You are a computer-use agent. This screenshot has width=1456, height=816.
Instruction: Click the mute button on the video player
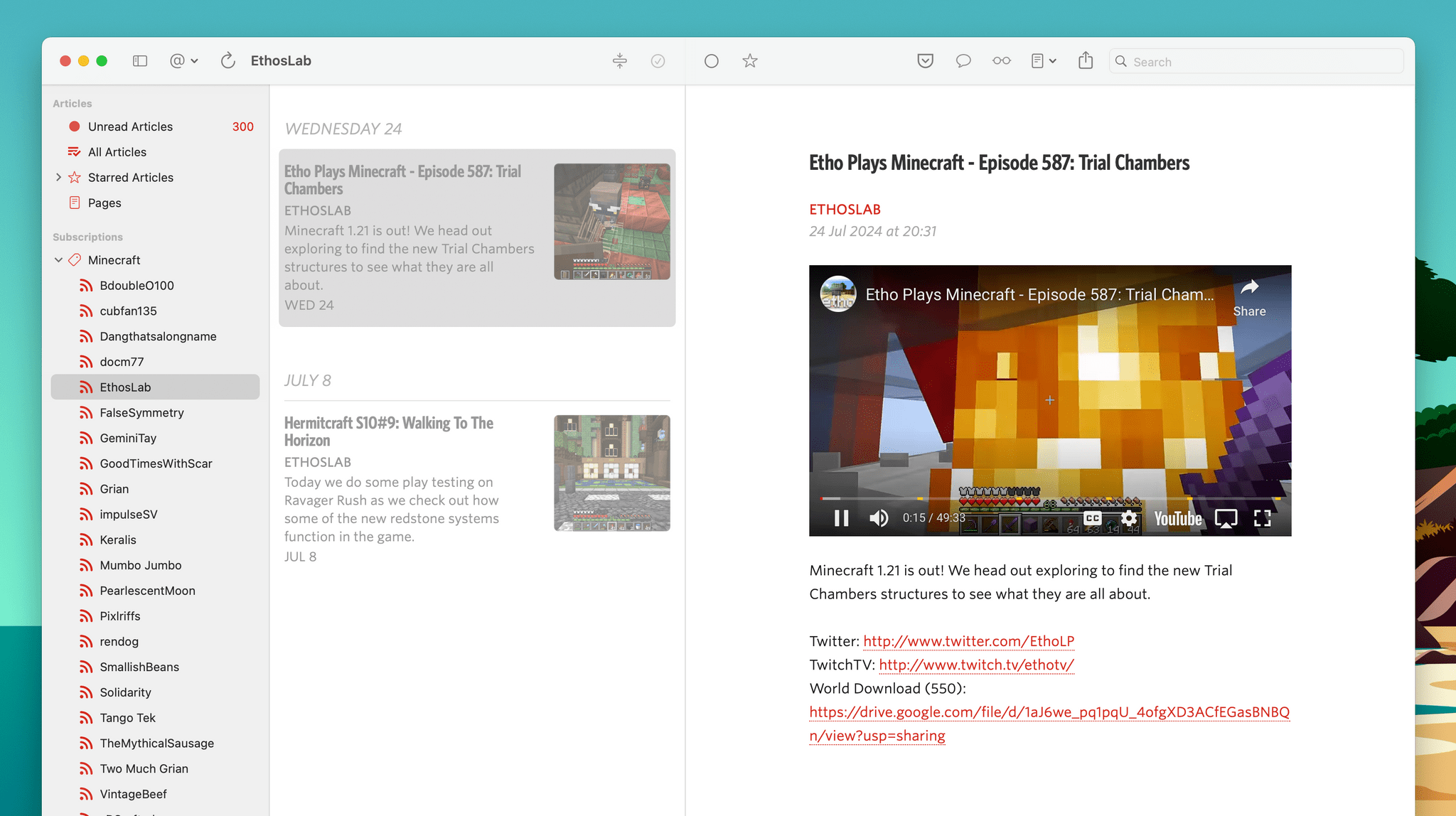click(x=877, y=517)
